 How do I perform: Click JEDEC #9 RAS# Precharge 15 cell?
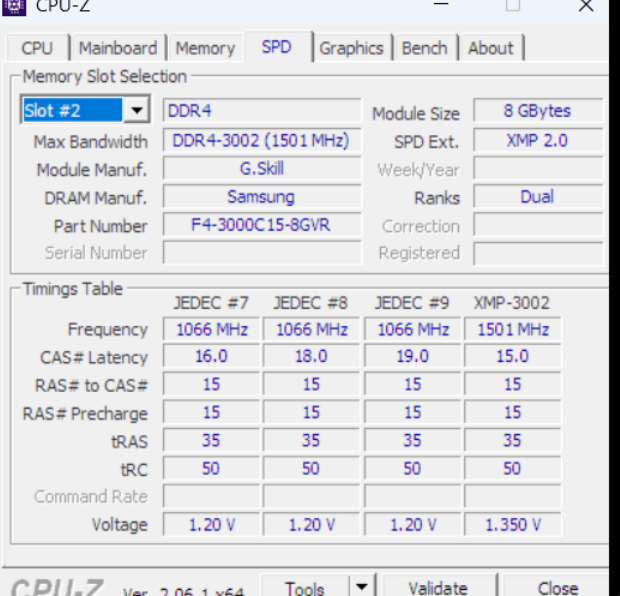point(412,412)
